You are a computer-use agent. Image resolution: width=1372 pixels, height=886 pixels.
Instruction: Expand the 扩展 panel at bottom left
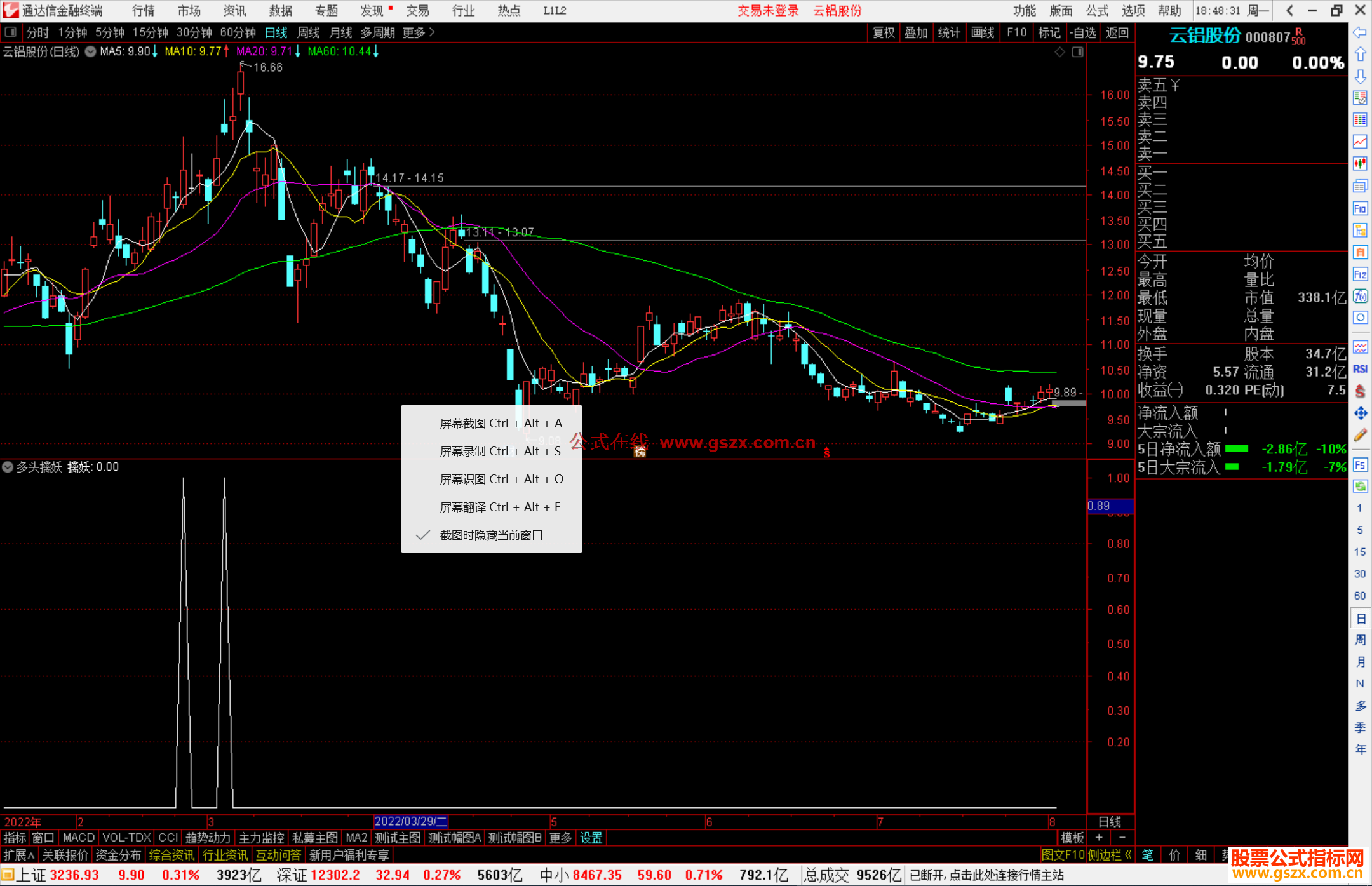pos(19,855)
